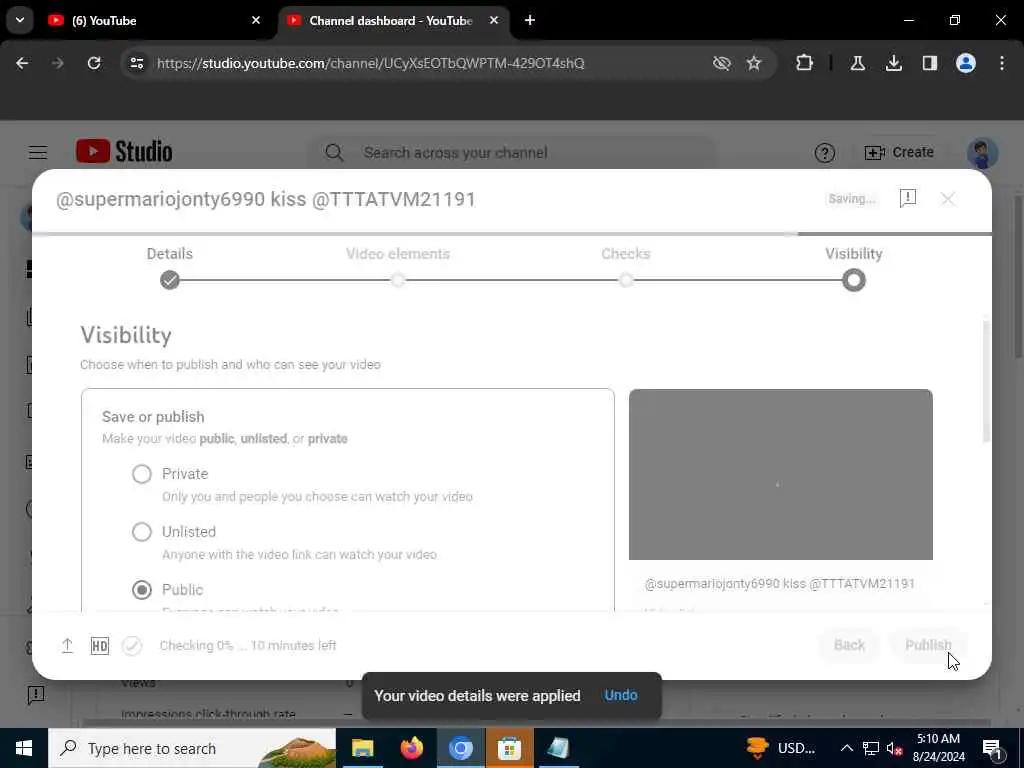Screen dimensions: 1024x768
Task: Open the Windows notification center
Action: 993,748
